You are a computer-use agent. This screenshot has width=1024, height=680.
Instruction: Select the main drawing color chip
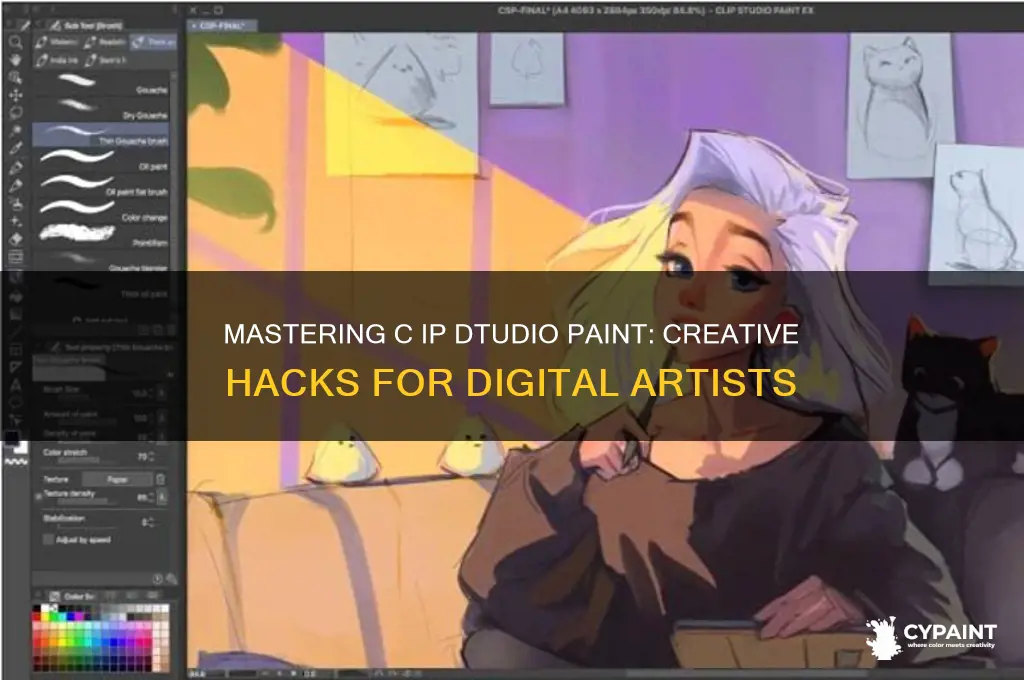pyautogui.click(x=11, y=437)
